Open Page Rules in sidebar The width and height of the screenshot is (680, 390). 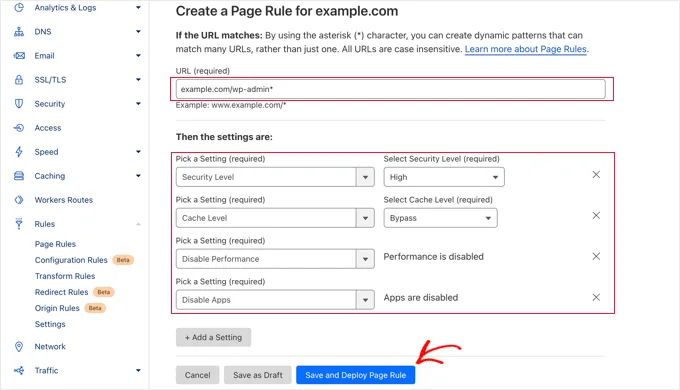(55, 244)
